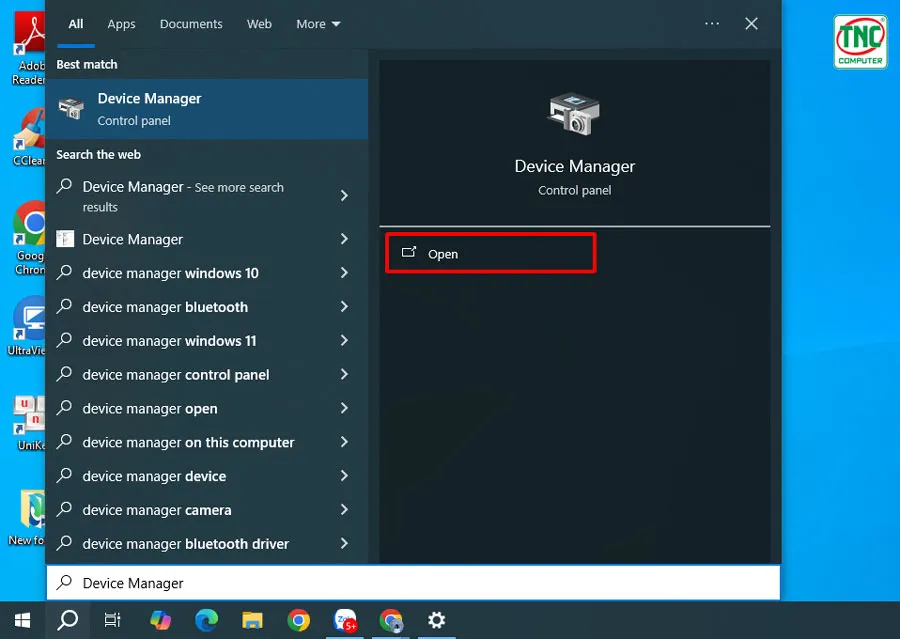Open the three-dot search options menu
The height and width of the screenshot is (639, 900).
pyautogui.click(x=712, y=24)
